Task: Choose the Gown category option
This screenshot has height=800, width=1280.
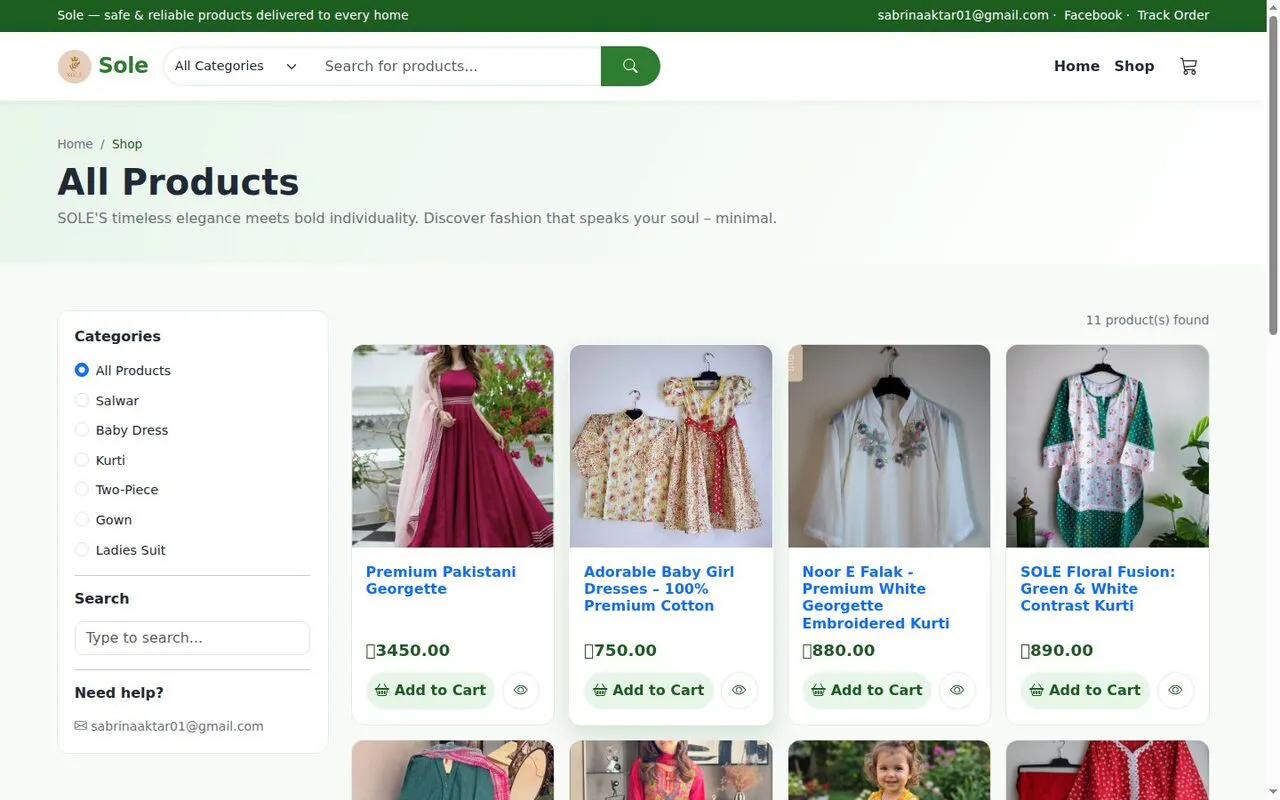Action: (x=82, y=520)
